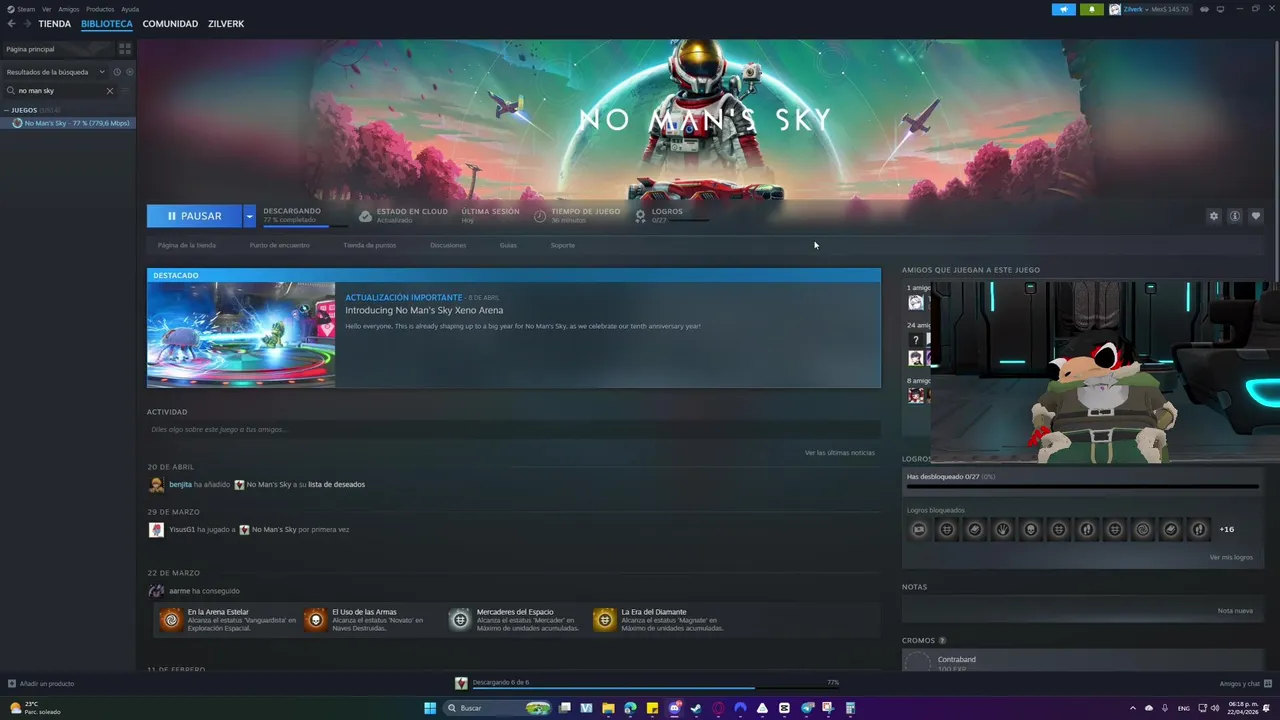Open the Steam menu
Viewport: 1280px width, 720px height.
coord(26,9)
